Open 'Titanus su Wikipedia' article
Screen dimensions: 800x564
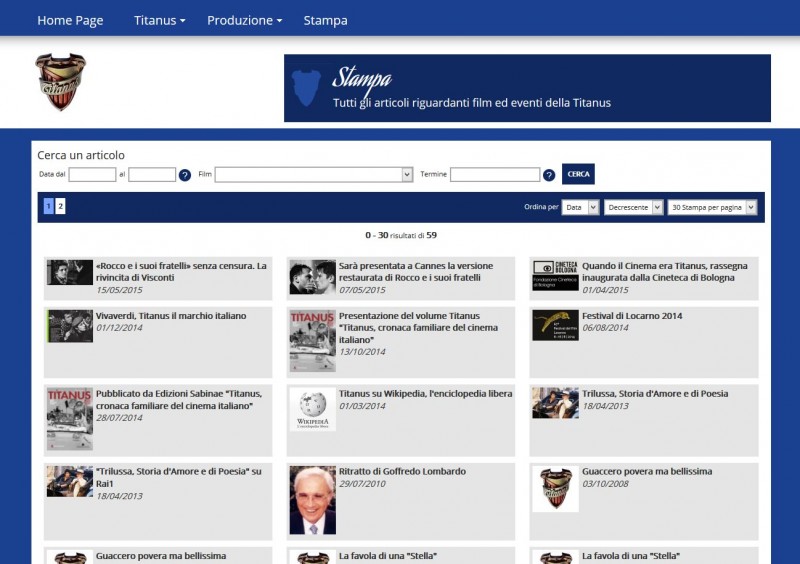426,394
